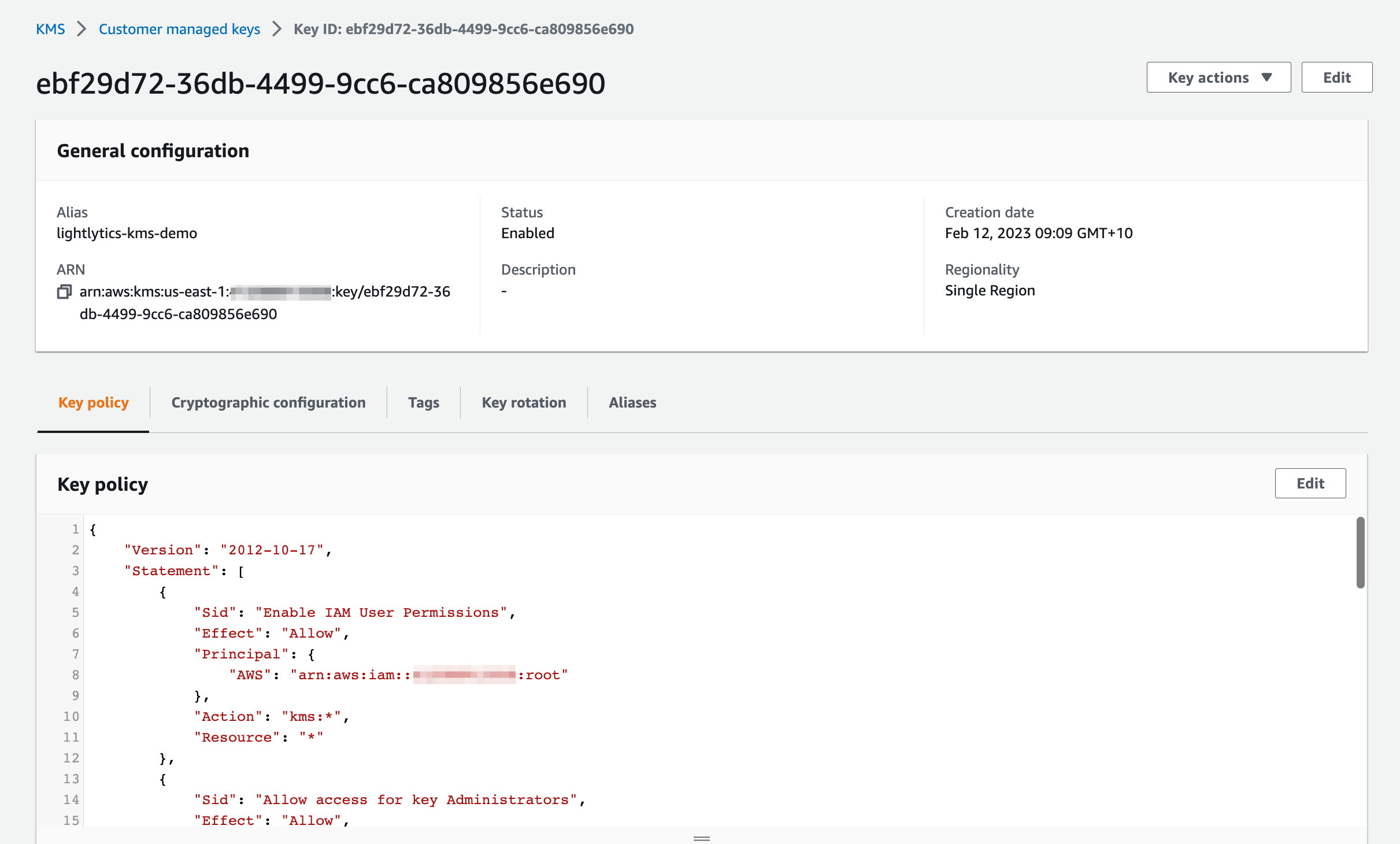The image size is (1400, 844).
Task: View the Key rotation tab
Action: (524, 402)
